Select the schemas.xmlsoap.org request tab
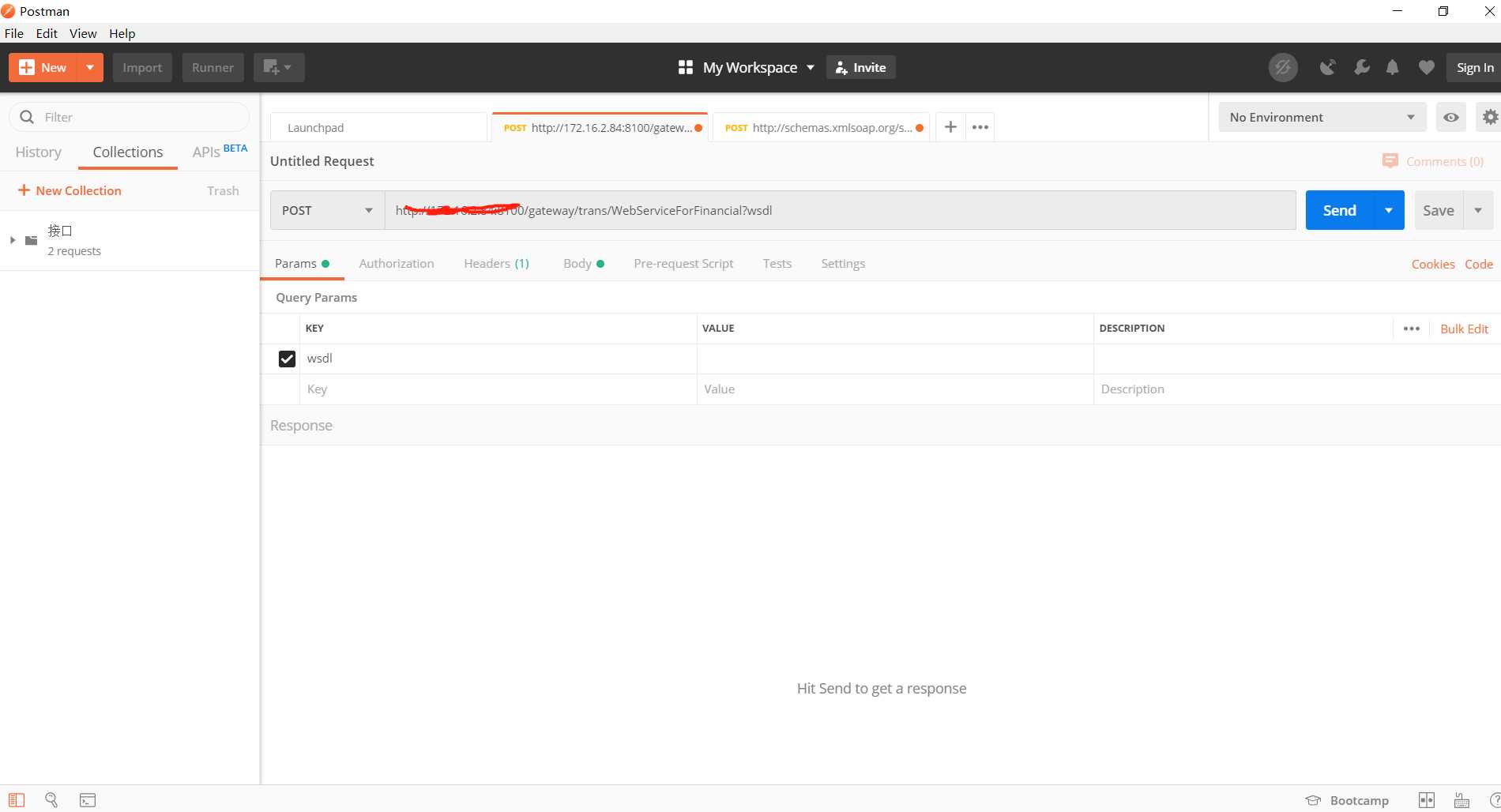 (822, 127)
